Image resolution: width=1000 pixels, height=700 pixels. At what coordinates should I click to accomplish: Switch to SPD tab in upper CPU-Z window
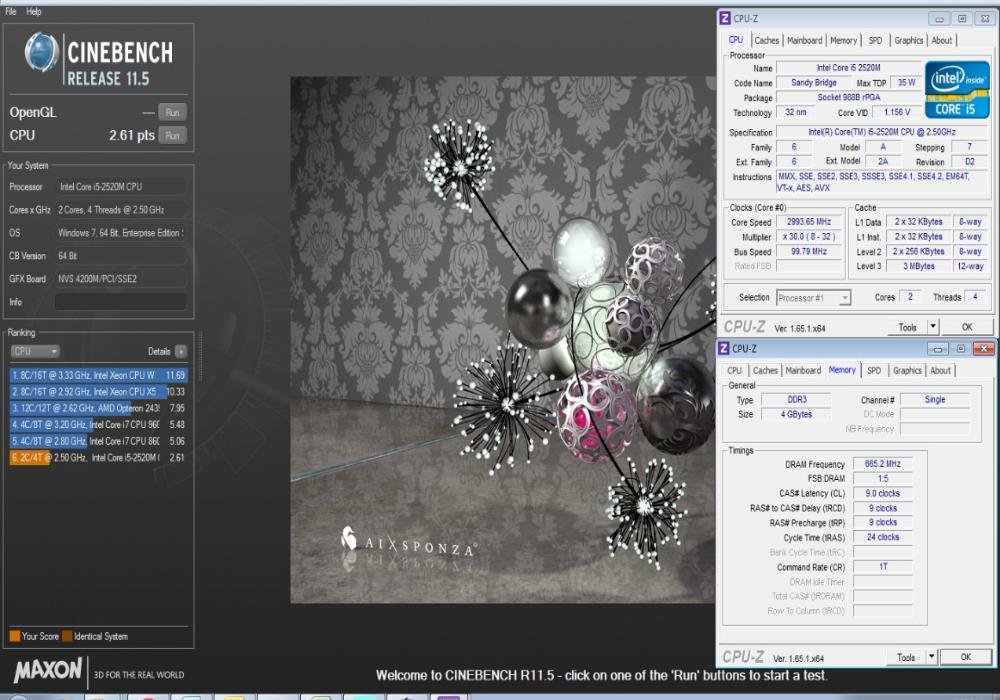875,40
